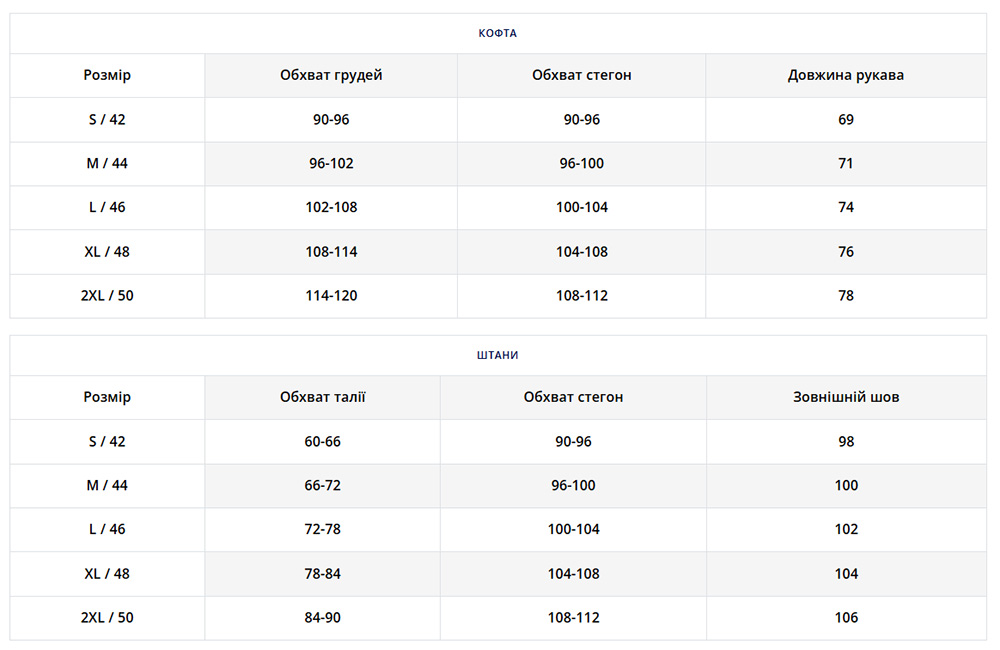Screen dimensions: 1000x650
Task: Click the 102-108 chest measurement cell
Action: tap(331, 207)
